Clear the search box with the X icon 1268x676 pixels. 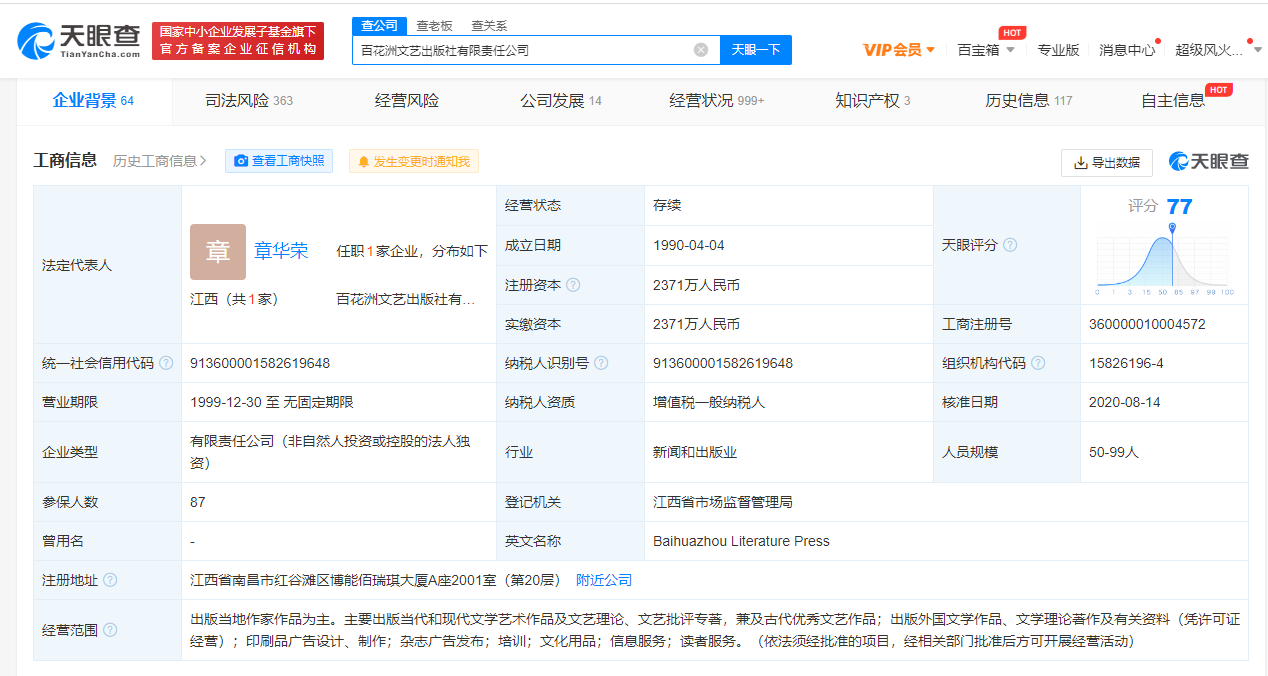[701, 50]
